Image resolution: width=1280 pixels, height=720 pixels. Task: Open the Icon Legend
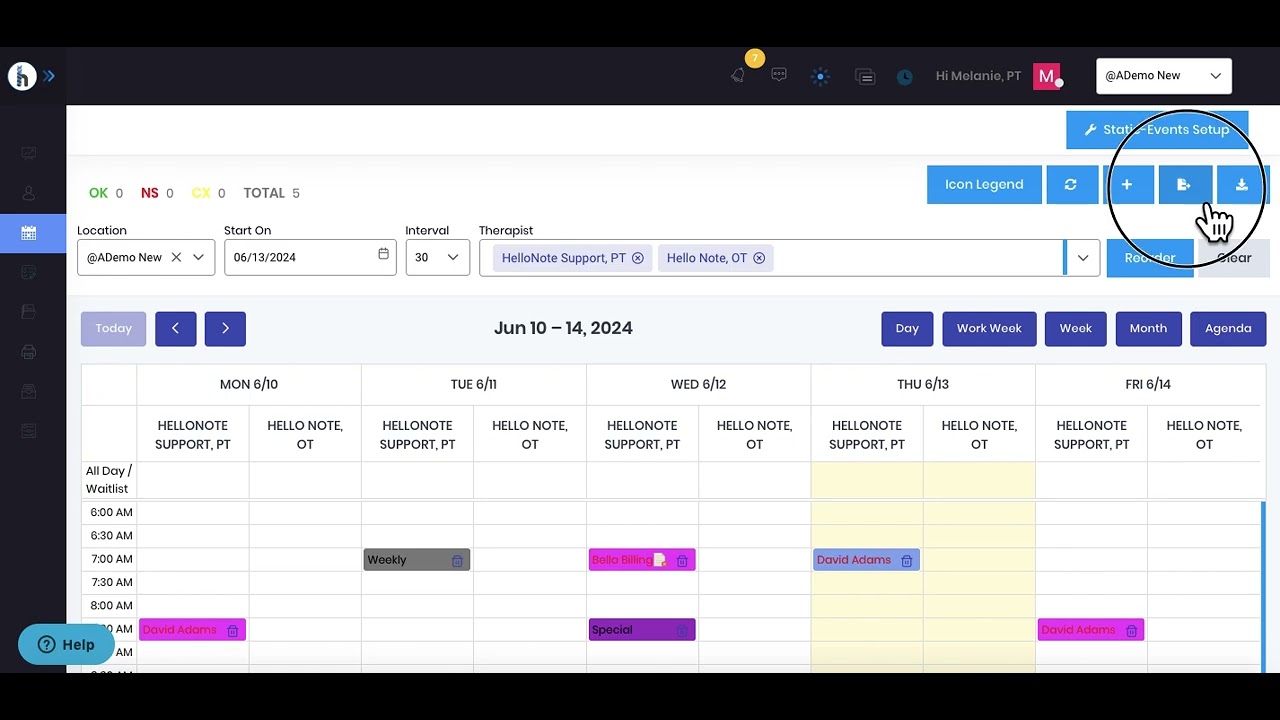coord(984,185)
